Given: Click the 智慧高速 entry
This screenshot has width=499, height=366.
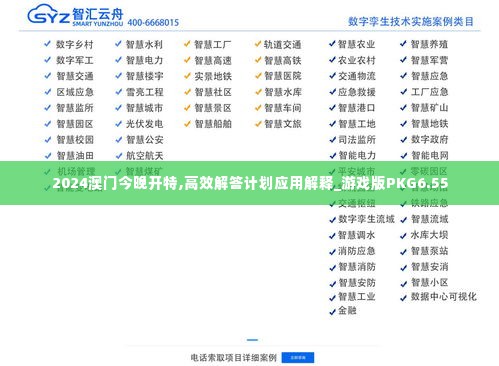Looking at the screenshot, I should (213, 60).
